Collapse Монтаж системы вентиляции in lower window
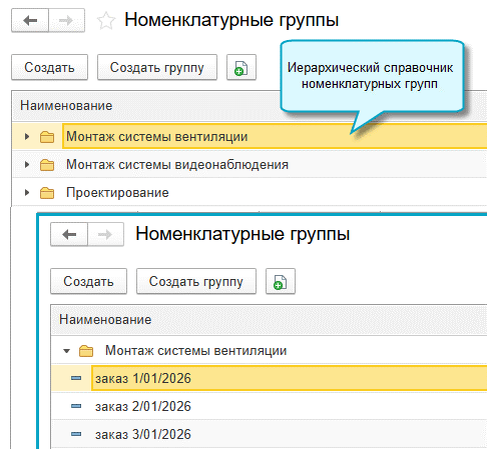This screenshot has height=449, width=487. point(66,351)
